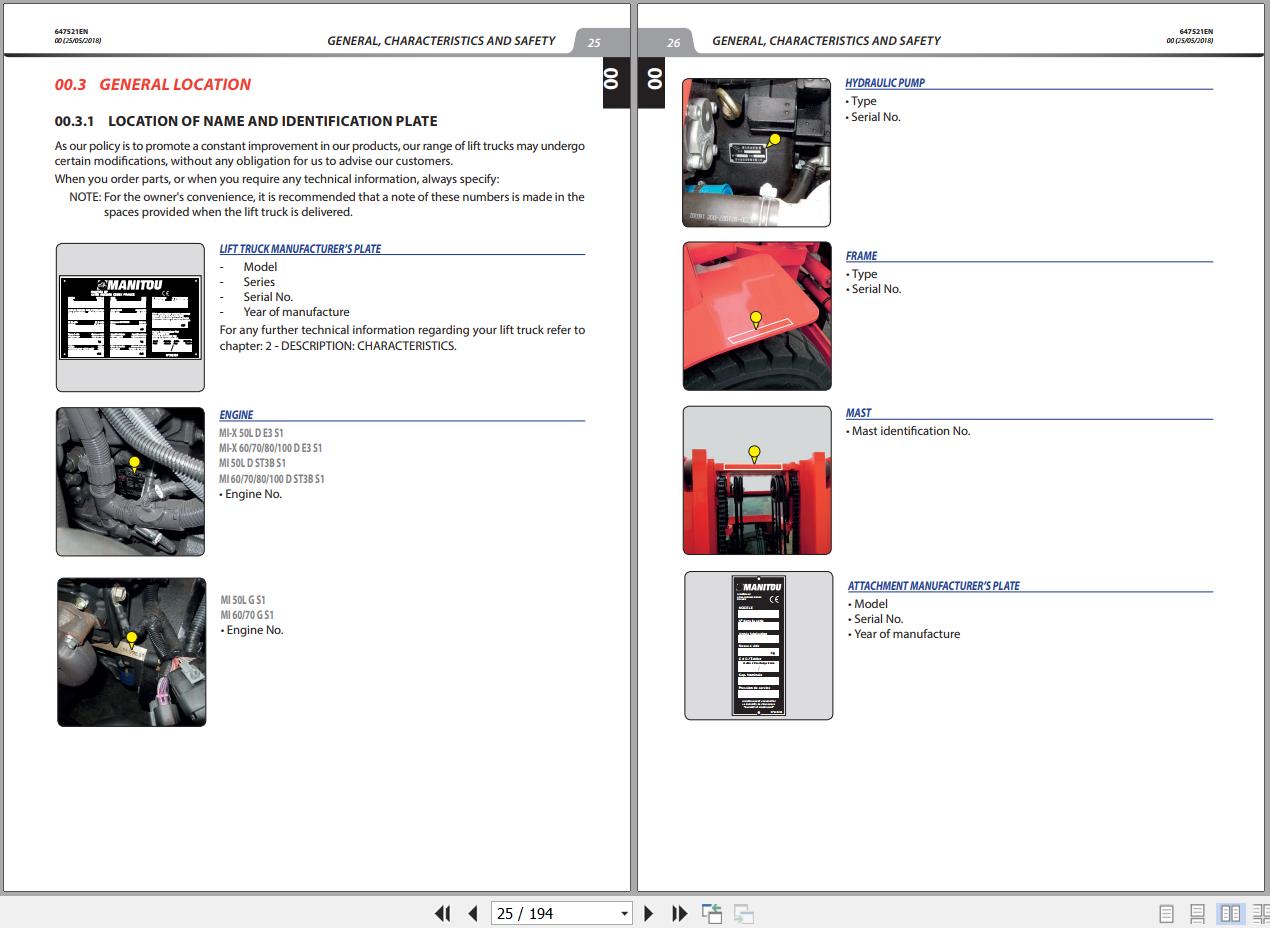The height and width of the screenshot is (928, 1270).
Task: Click the go to next view icon
Action: (x=743, y=913)
